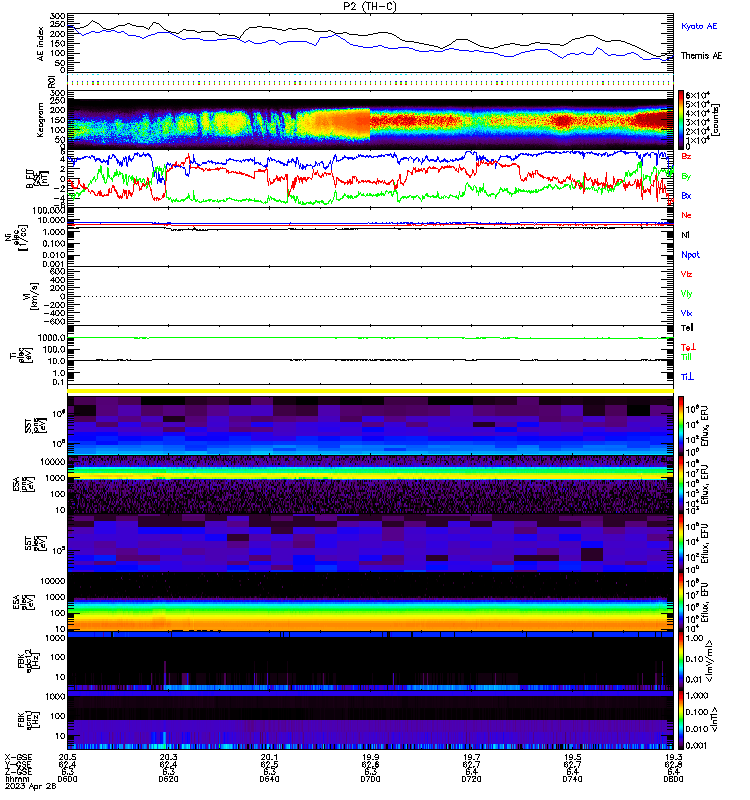Screen dimensions: 750x800
Task: Click the dotted ROI strip panel
Action: point(370,81)
